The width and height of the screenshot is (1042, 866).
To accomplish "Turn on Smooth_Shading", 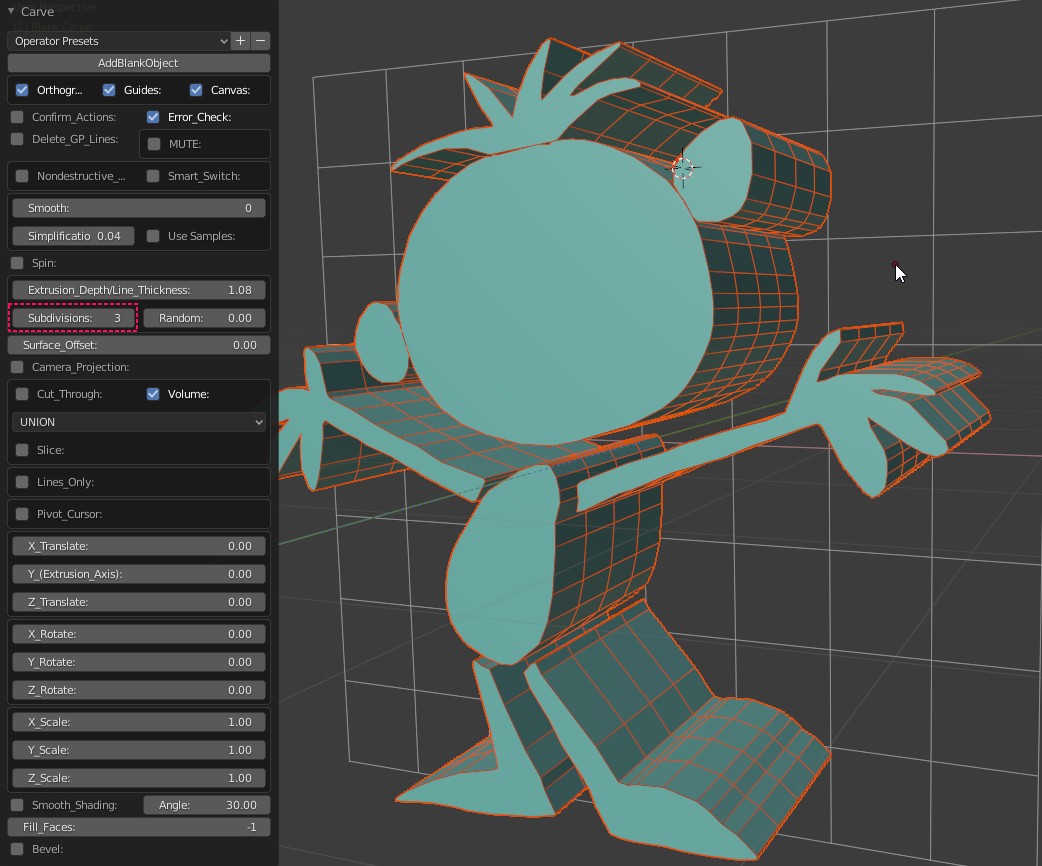I will coord(17,805).
